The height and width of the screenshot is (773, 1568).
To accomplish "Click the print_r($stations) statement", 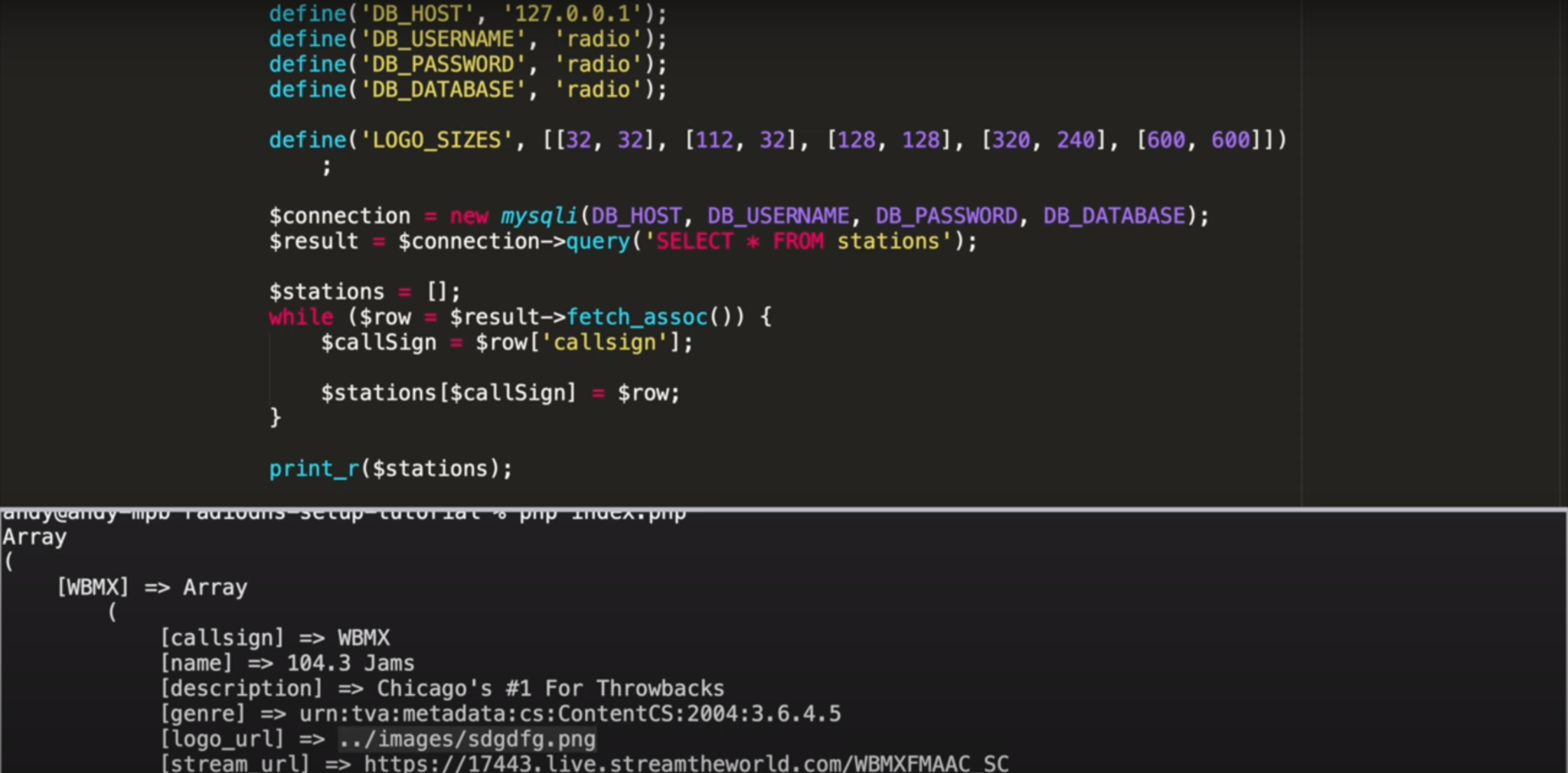I will point(390,468).
